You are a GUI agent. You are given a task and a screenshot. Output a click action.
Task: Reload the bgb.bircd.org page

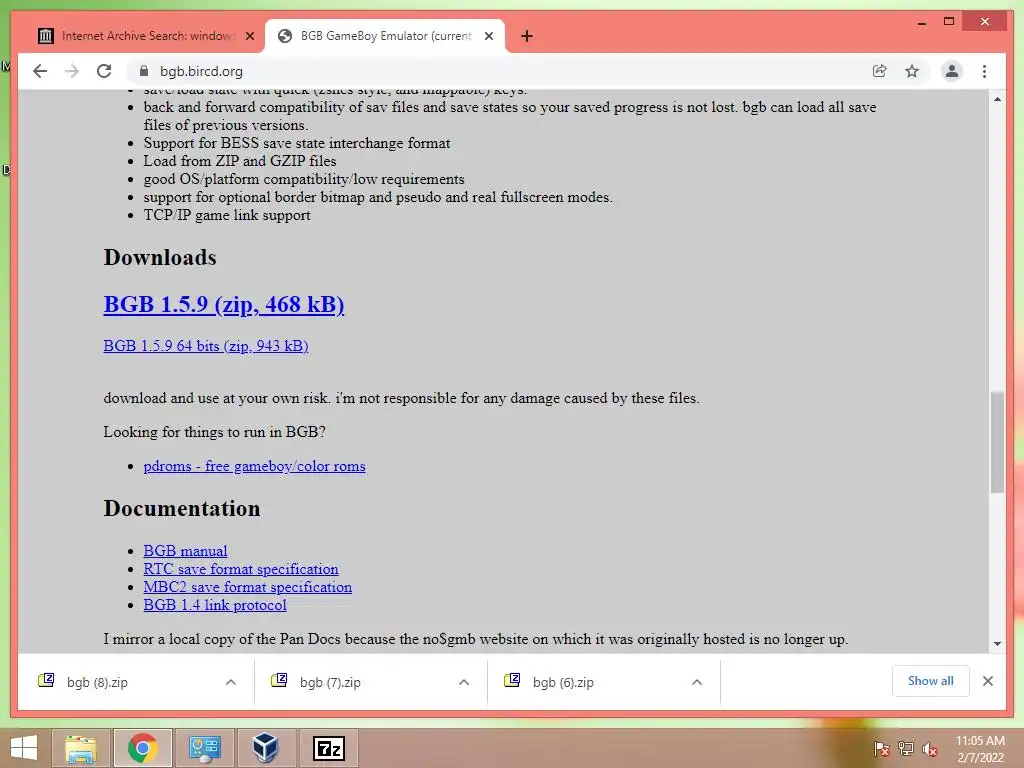click(104, 71)
